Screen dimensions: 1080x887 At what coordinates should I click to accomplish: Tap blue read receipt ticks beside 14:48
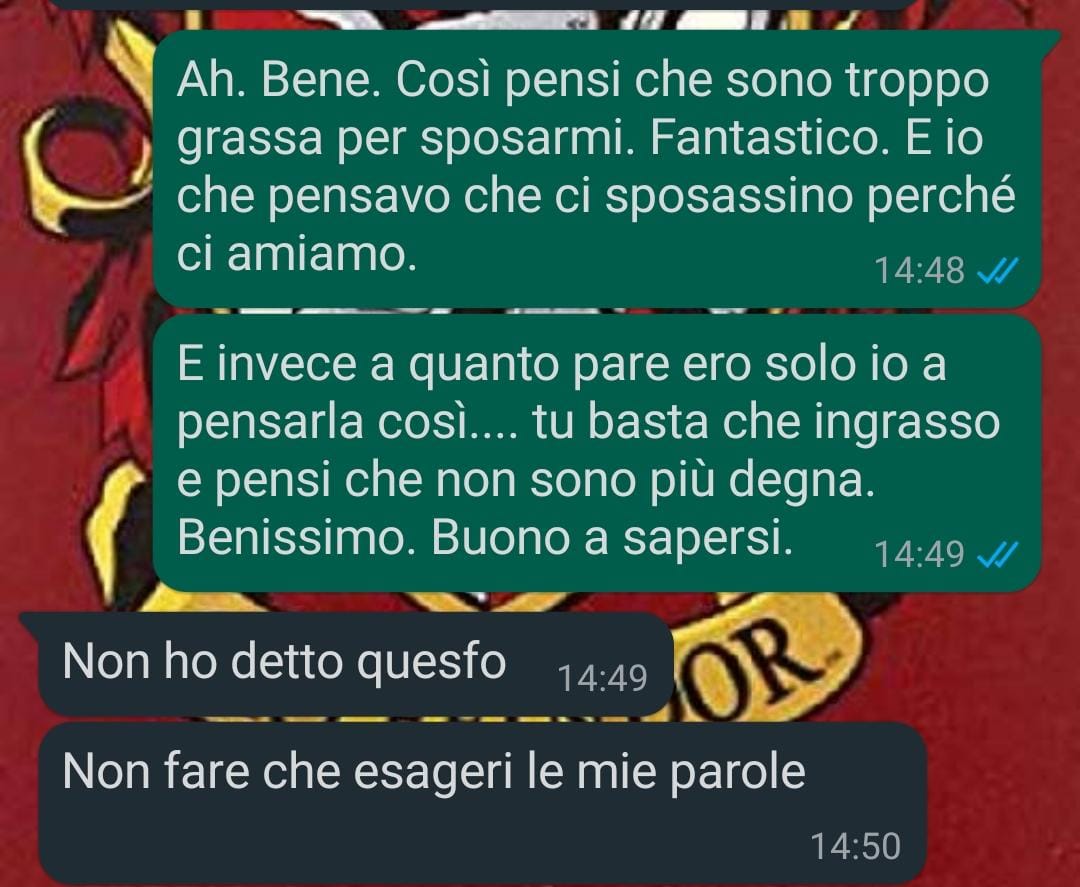pos(998,271)
